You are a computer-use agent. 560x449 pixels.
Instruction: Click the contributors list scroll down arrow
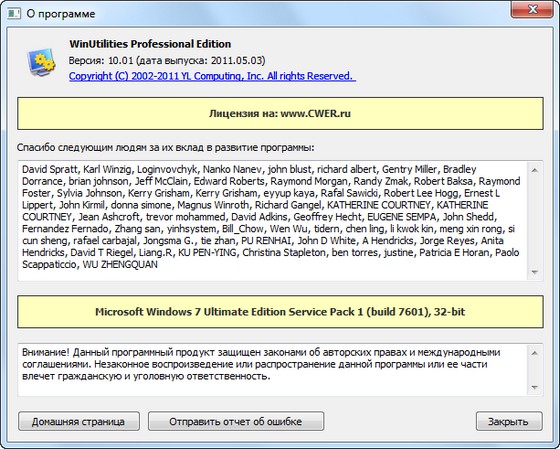pyautogui.click(x=534, y=272)
